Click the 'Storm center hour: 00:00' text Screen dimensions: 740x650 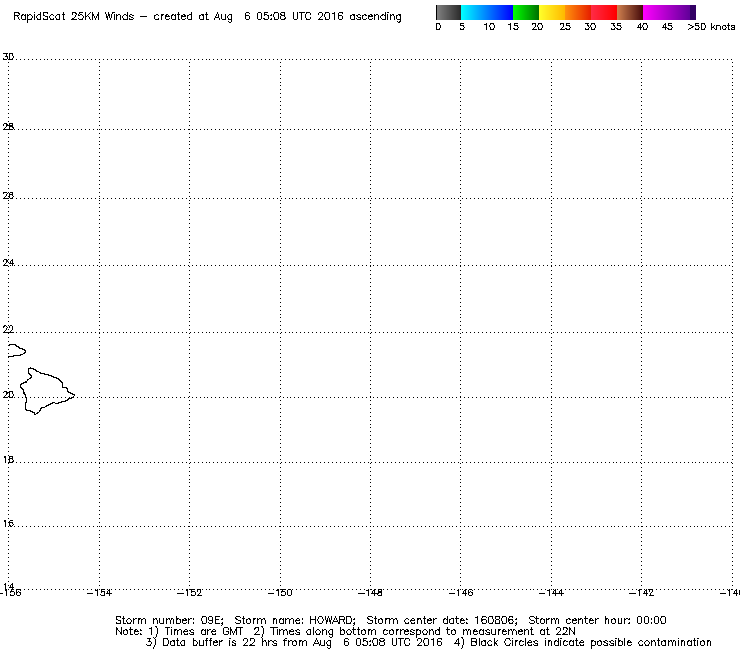[x=597, y=620]
